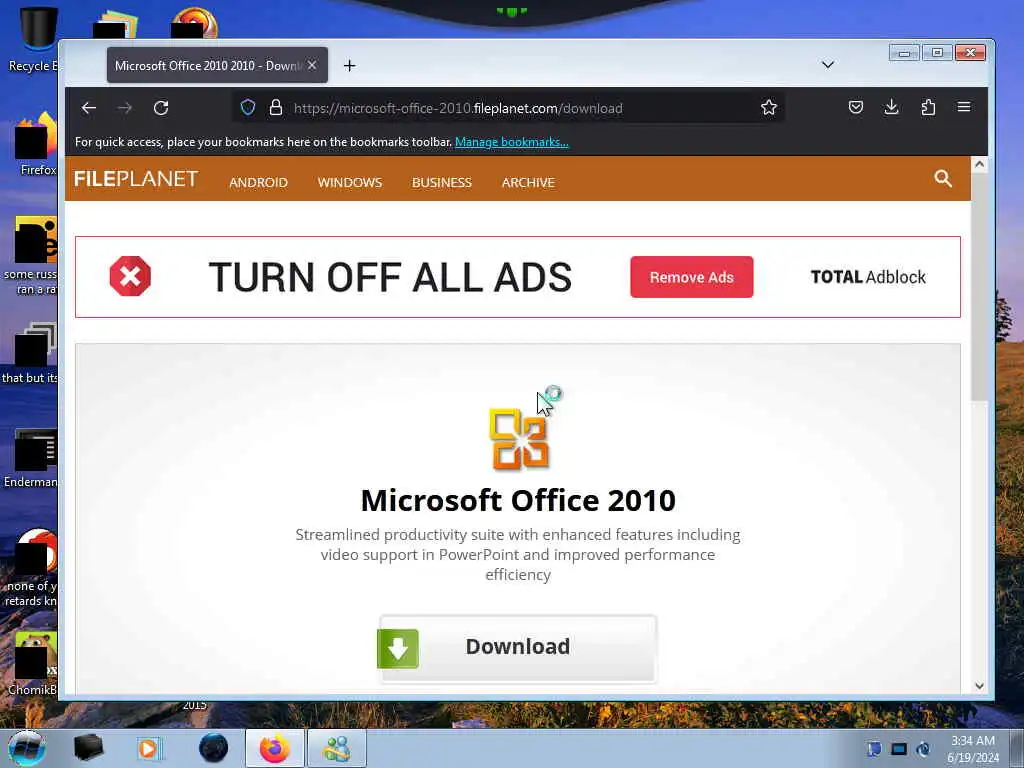Open the Messenger people taskbar icon
Viewport: 1024px width, 768px height.
337,748
